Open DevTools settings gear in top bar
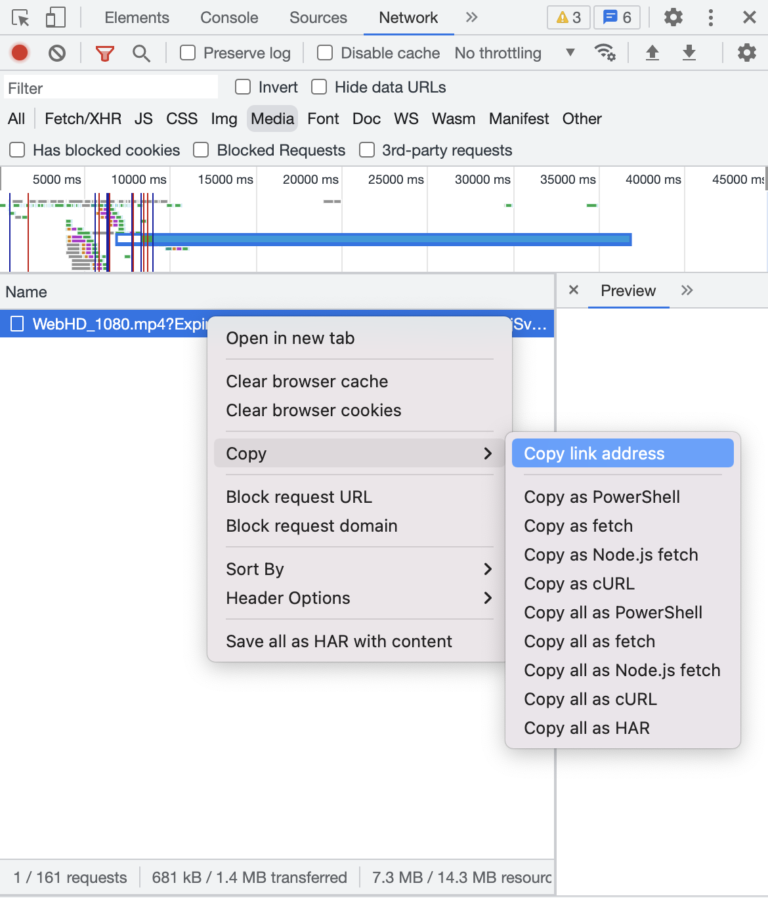The height and width of the screenshot is (898, 768). click(x=673, y=18)
